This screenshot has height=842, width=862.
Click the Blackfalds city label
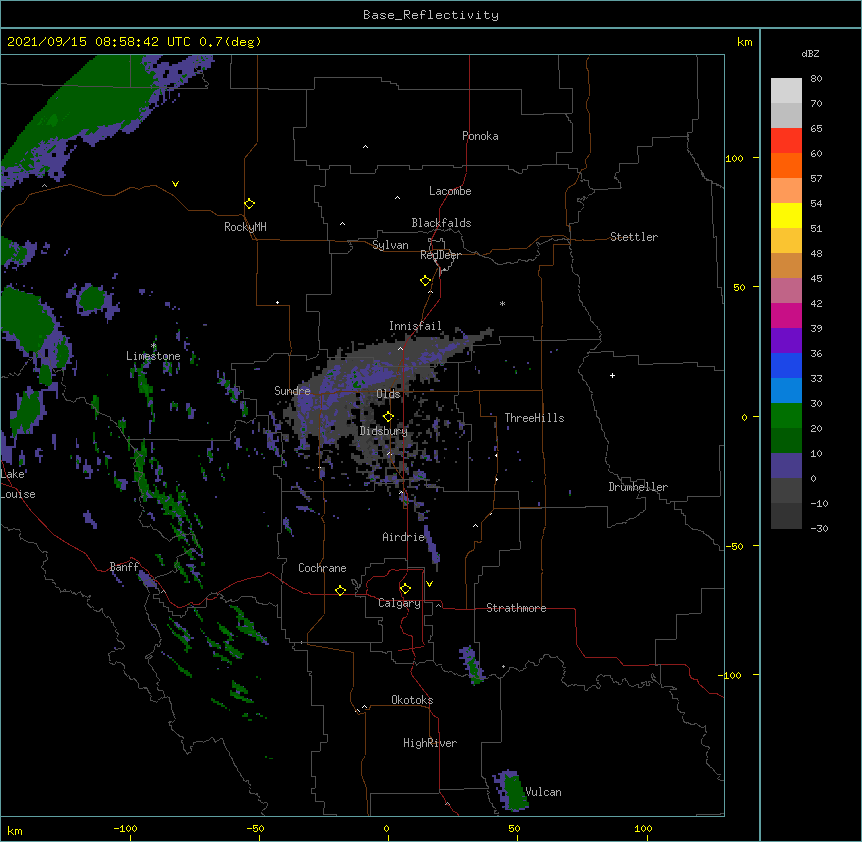point(441,223)
